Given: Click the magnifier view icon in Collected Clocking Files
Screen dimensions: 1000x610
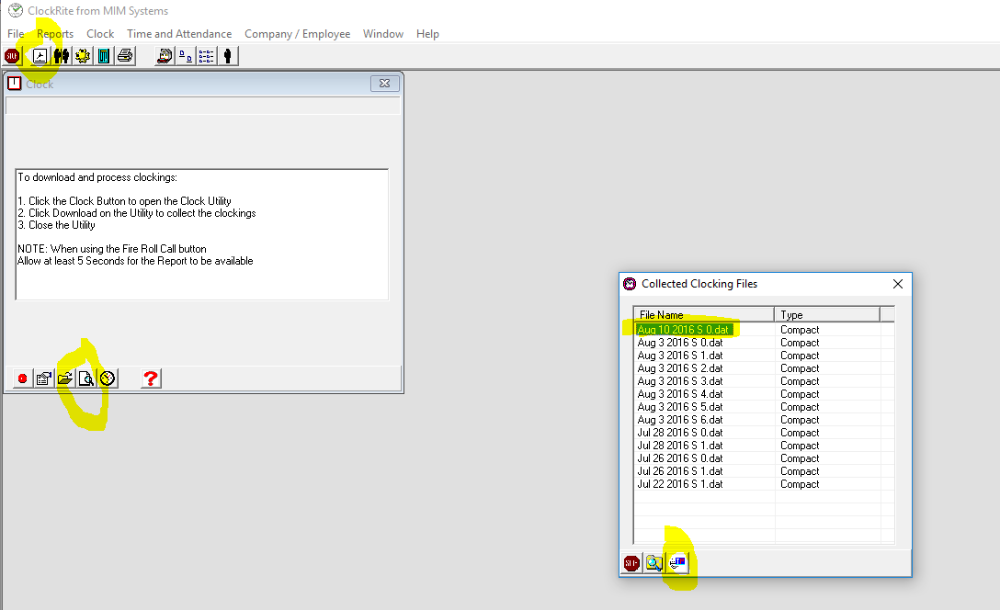Looking at the screenshot, I should [653, 563].
